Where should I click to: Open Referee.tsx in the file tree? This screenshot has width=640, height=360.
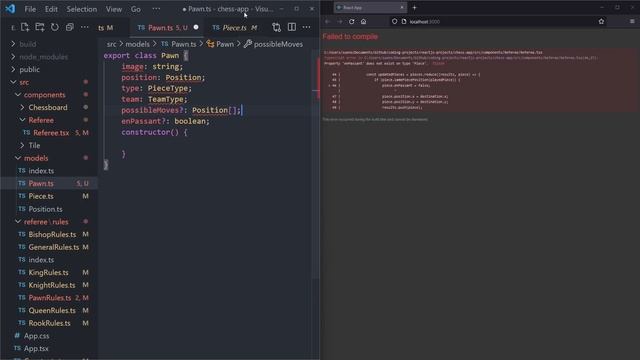click(x=51, y=133)
